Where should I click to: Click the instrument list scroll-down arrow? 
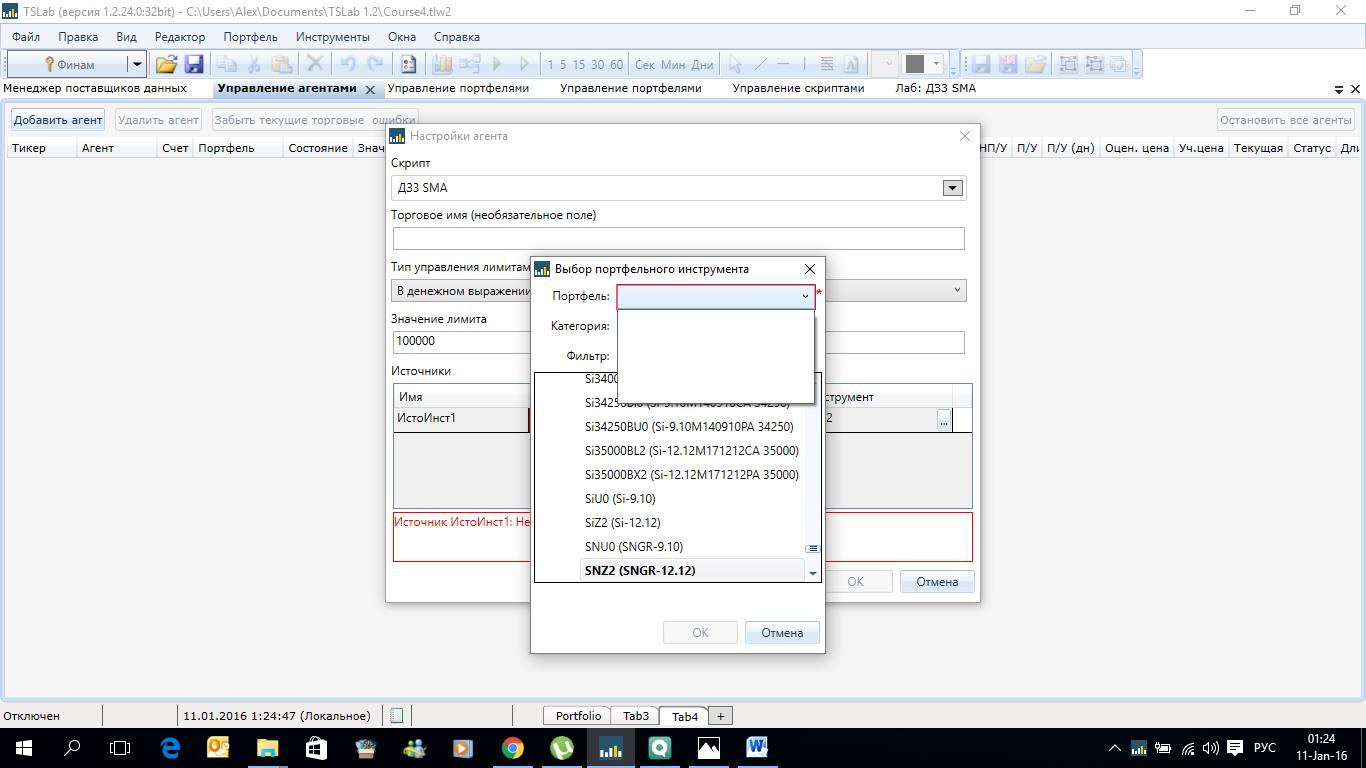pyautogui.click(x=812, y=573)
